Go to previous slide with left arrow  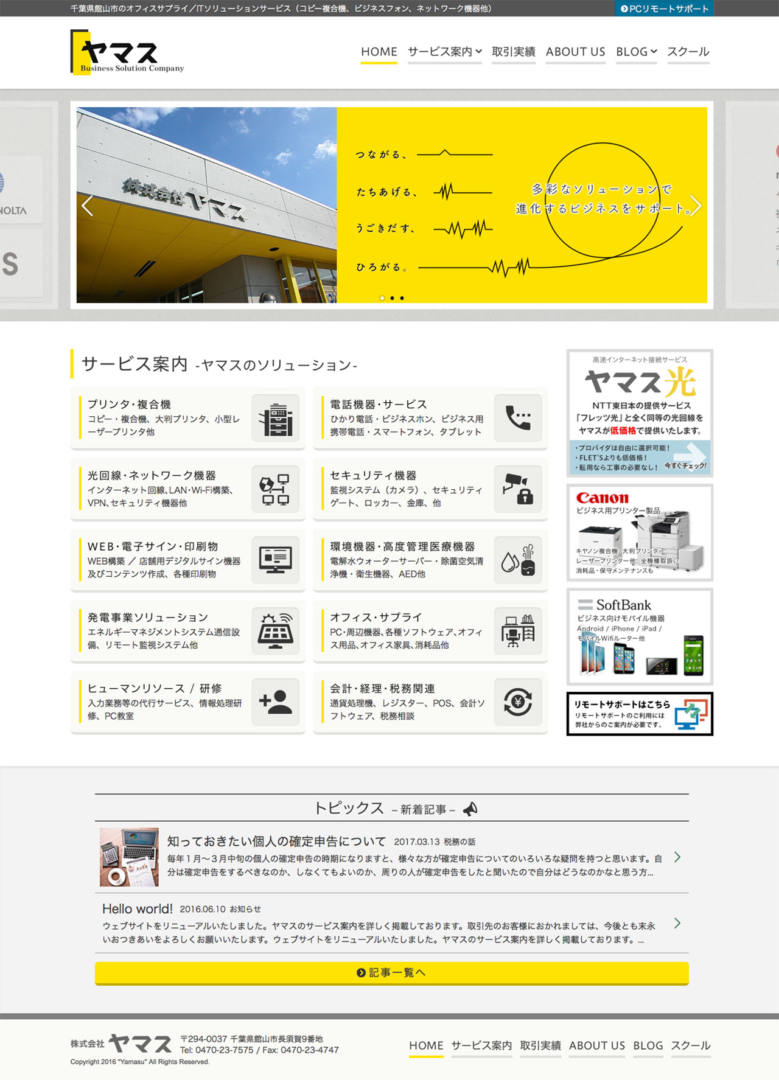click(x=87, y=205)
